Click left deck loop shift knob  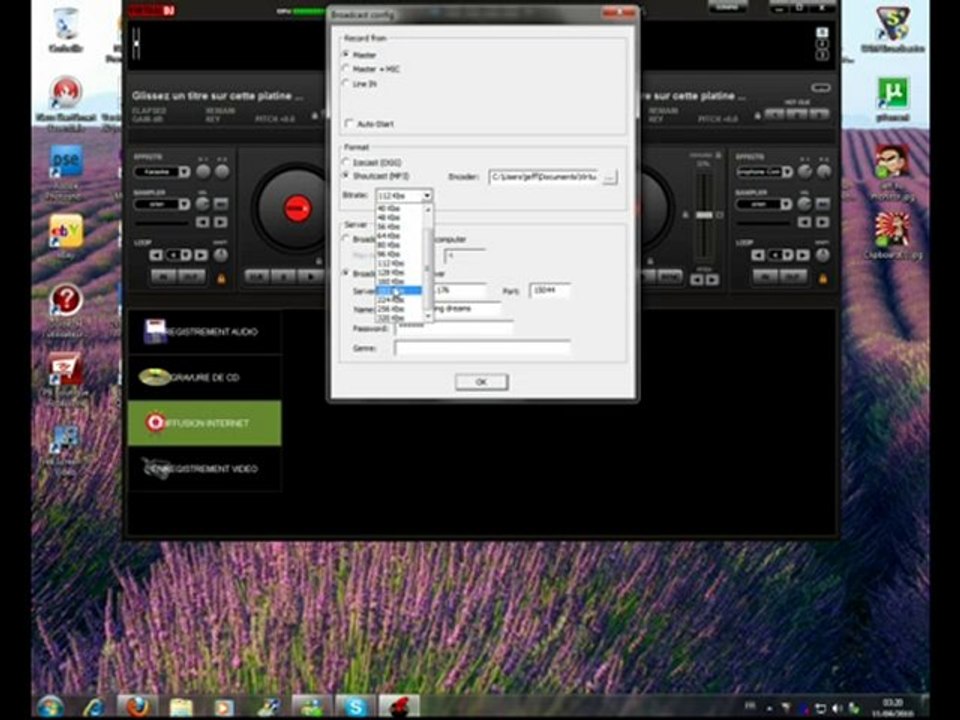(221, 255)
